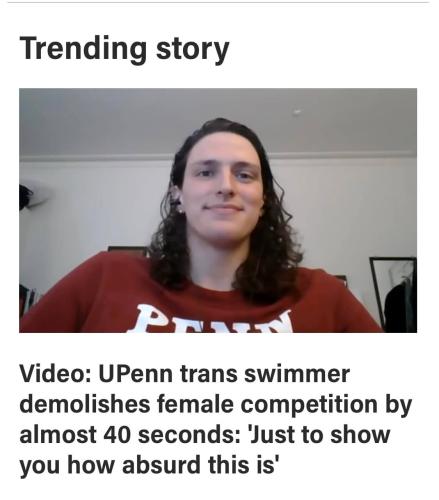Click "you how absurd this is" last headline line
Viewport: 439px width, 500px height.
(x=149, y=465)
